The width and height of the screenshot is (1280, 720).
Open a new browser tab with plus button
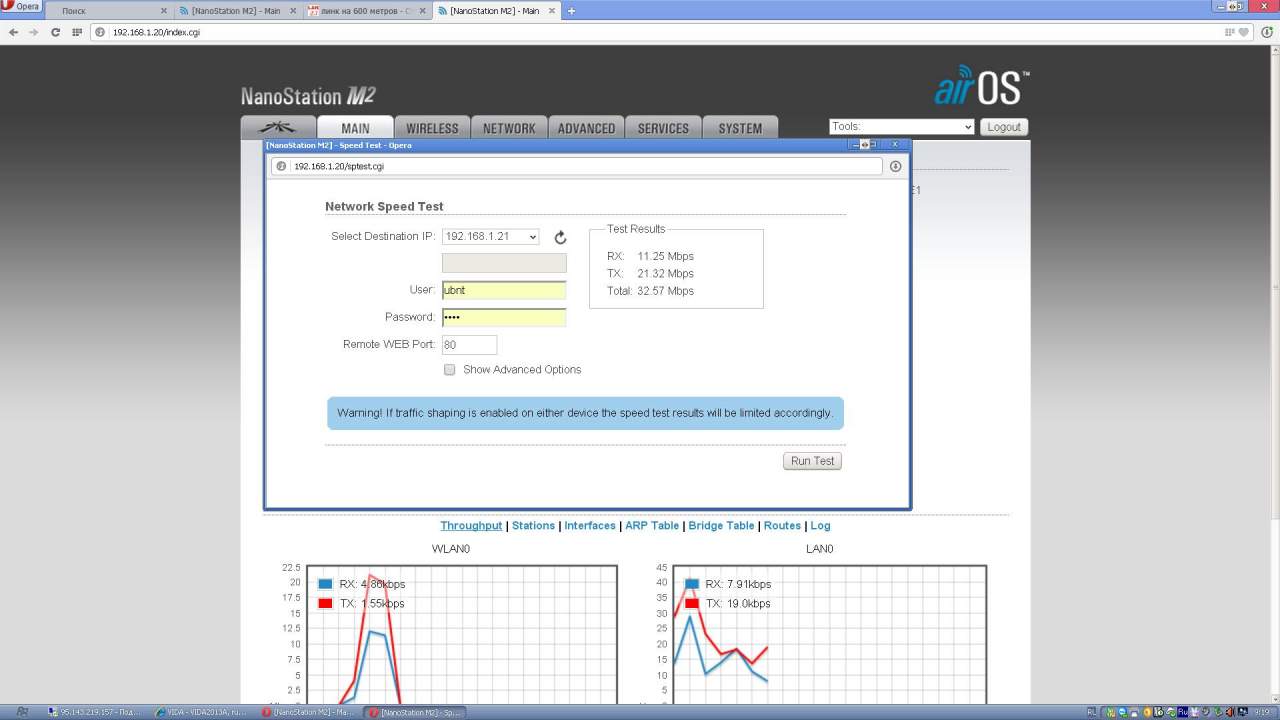pyautogui.click(x=572, y=11)
